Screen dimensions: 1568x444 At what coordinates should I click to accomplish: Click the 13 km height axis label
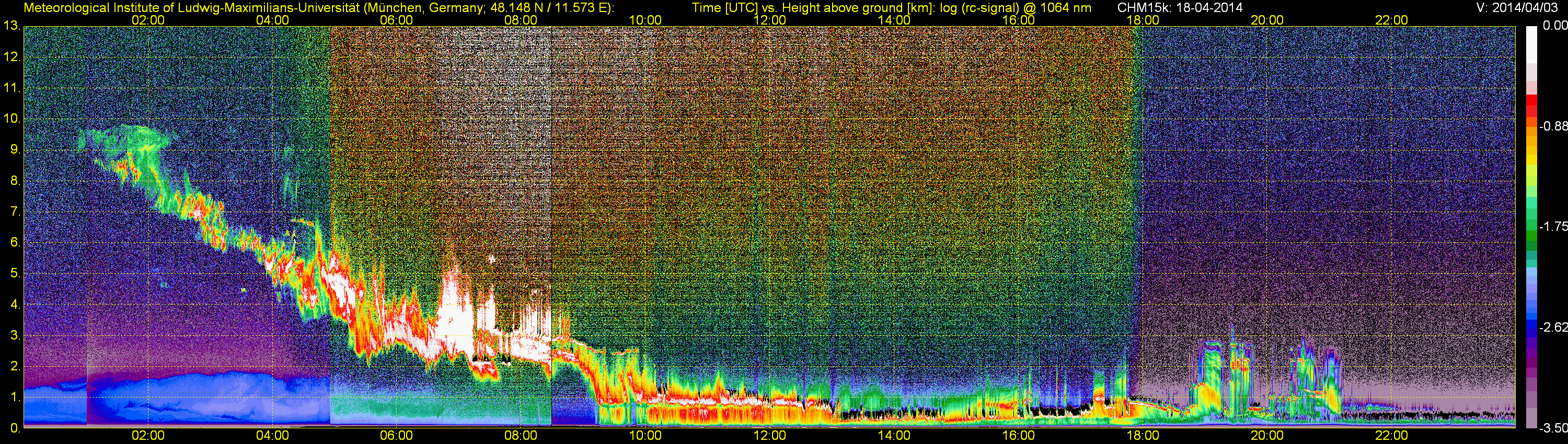click(x=11, y=26)
